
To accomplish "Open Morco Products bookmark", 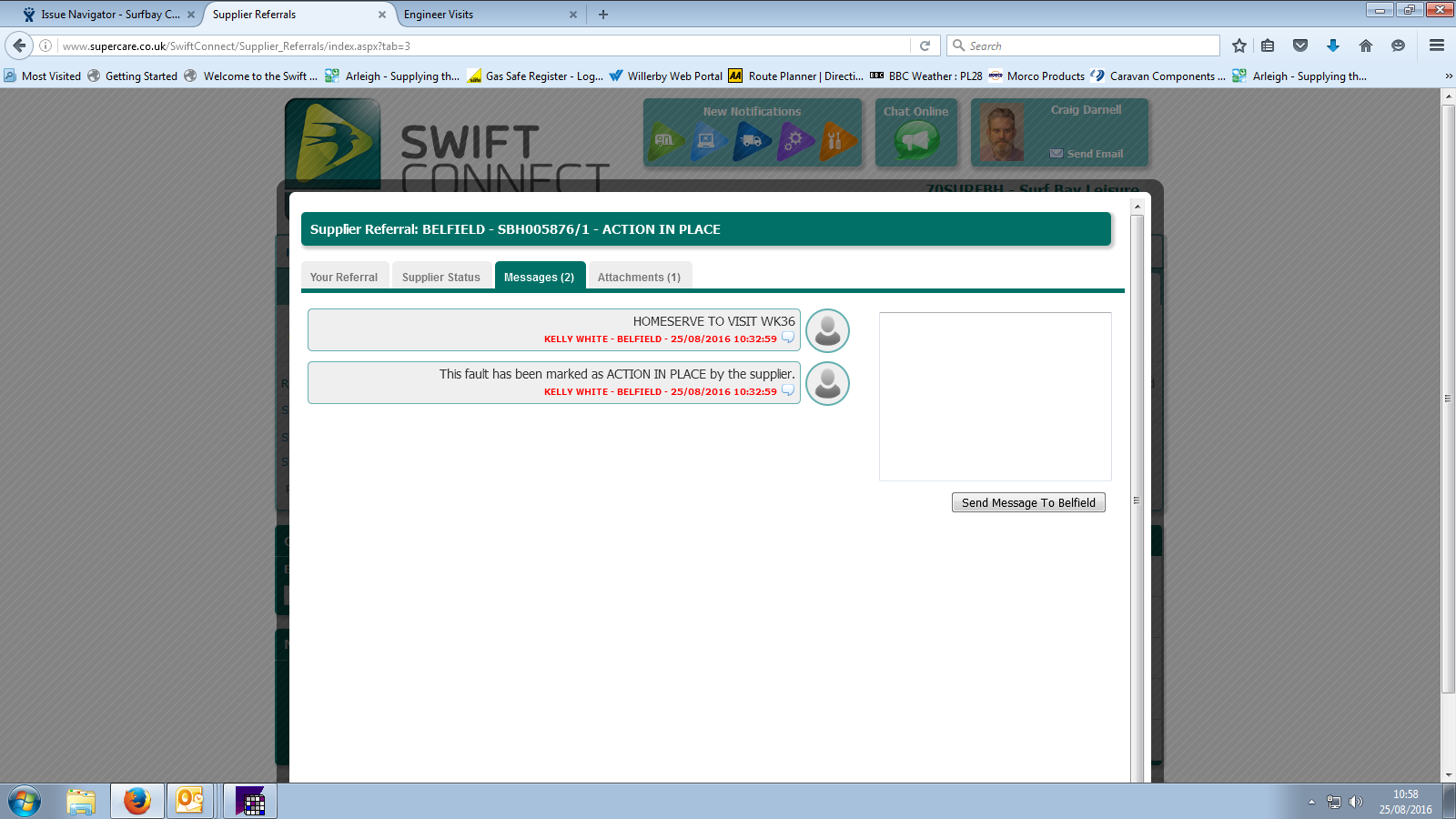I will [1036, 76].
